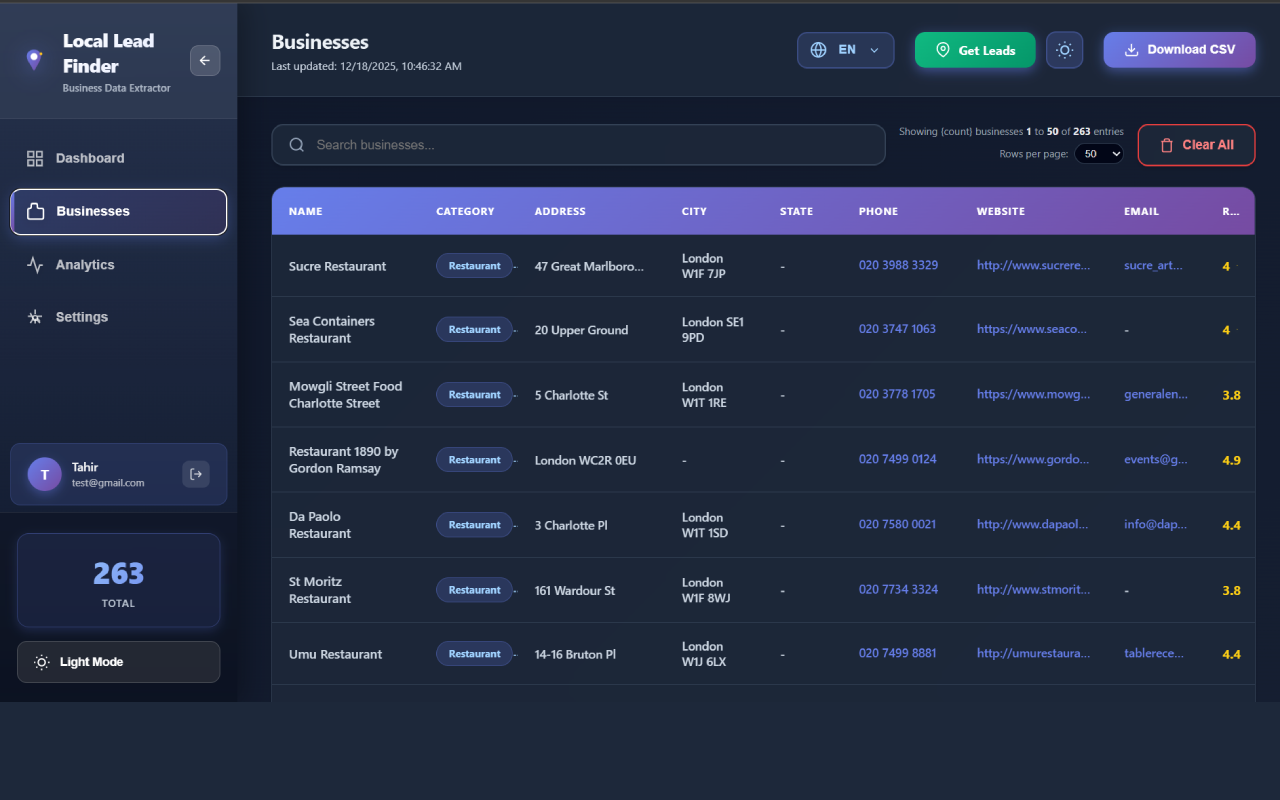Click the Dashboard grid icon
The image size is (1280, 800).
[35, 158]
